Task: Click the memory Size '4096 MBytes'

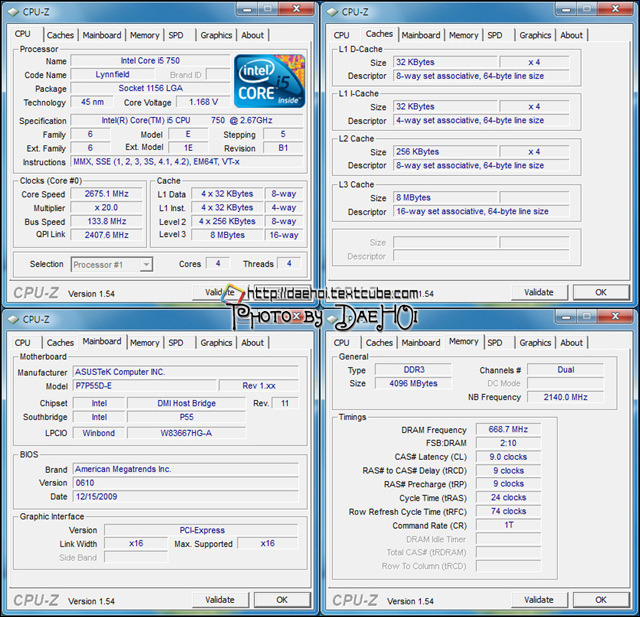Action: tap(413, 384)
